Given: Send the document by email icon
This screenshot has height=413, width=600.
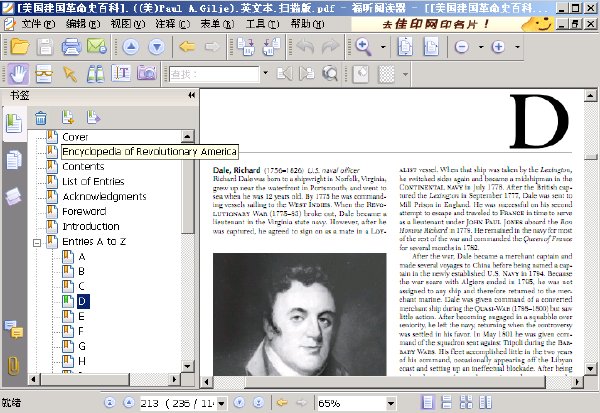Looking at the screenshot, I should pyautogui.click(x=96, y=47).
